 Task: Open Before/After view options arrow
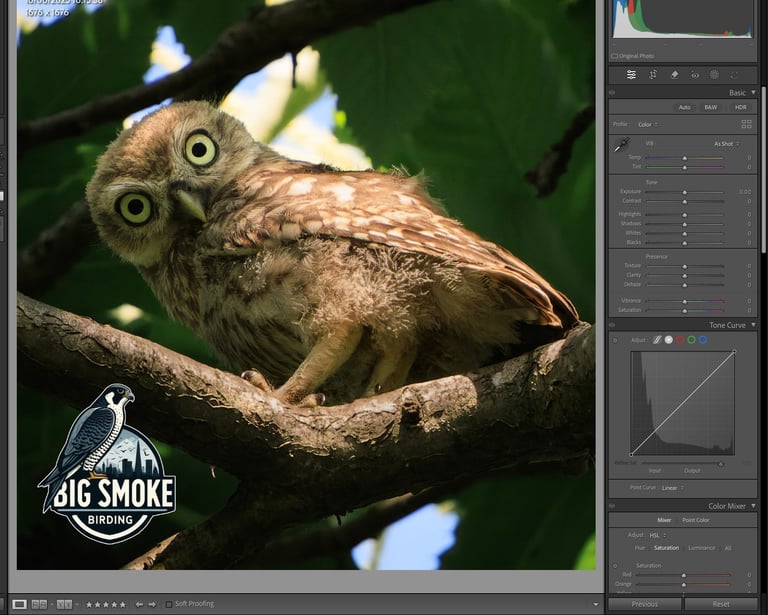(77, 604)
